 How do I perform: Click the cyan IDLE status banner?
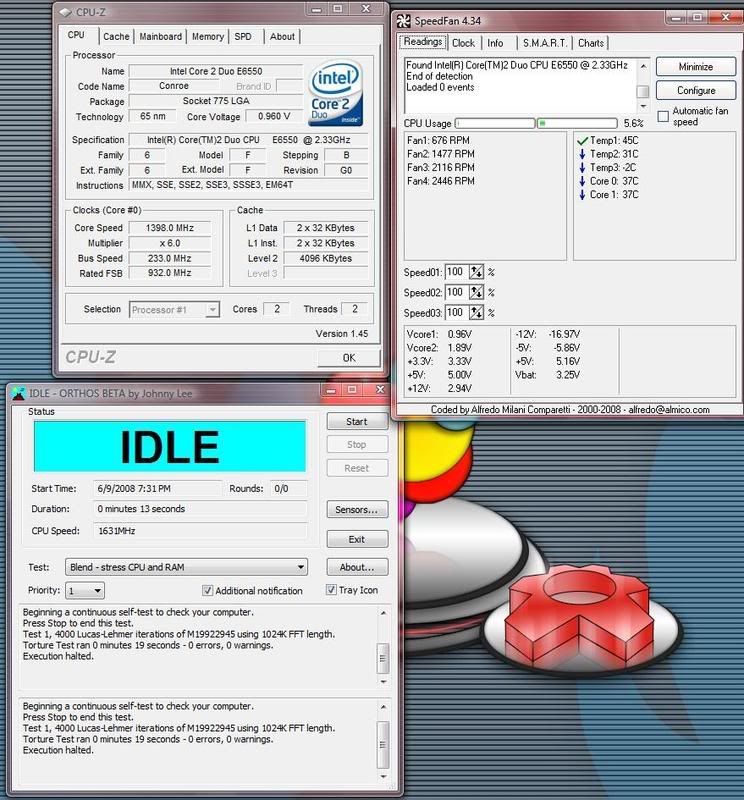(x=170, y=446)
